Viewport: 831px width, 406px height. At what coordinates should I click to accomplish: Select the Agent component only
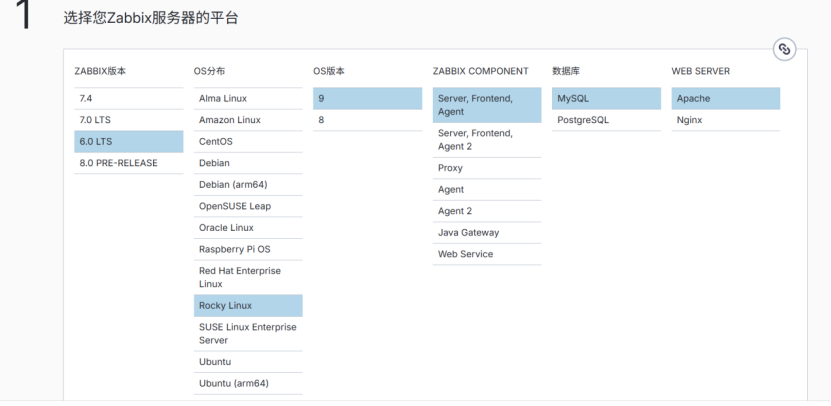[487, 190]
